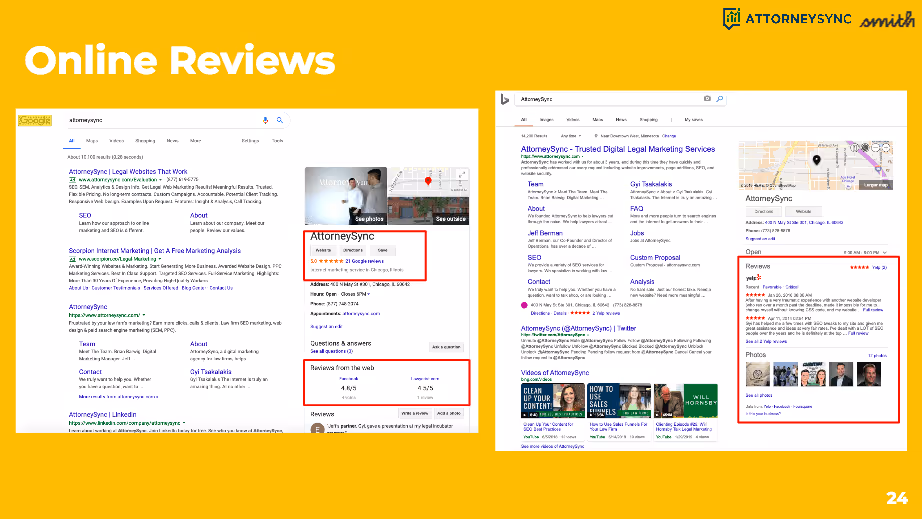This screenshot has height=519, width=922.
Task: Open Bing result 'AttorneySync - Trusted Digital Legal Marketing Services'
Action: [x=618, y=149]
